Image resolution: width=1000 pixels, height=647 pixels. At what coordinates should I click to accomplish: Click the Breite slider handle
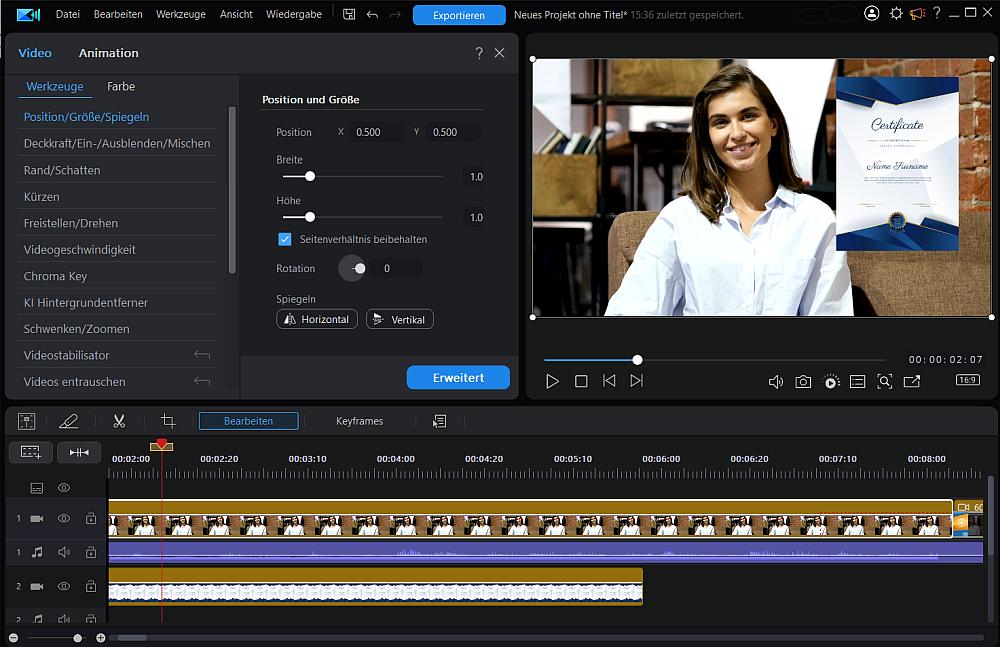tap(310, 176)
